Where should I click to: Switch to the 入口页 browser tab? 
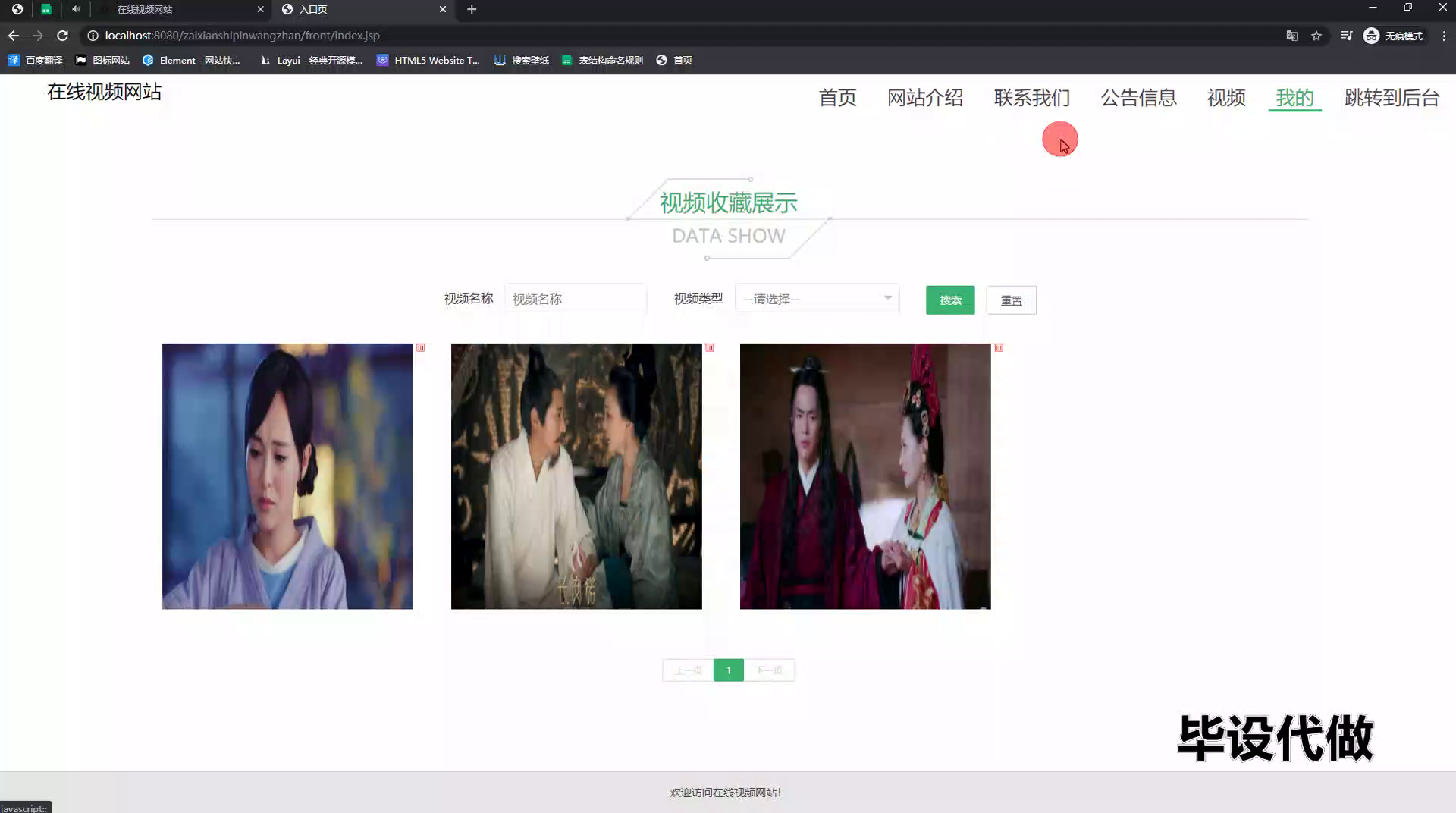tap(364, 9)
